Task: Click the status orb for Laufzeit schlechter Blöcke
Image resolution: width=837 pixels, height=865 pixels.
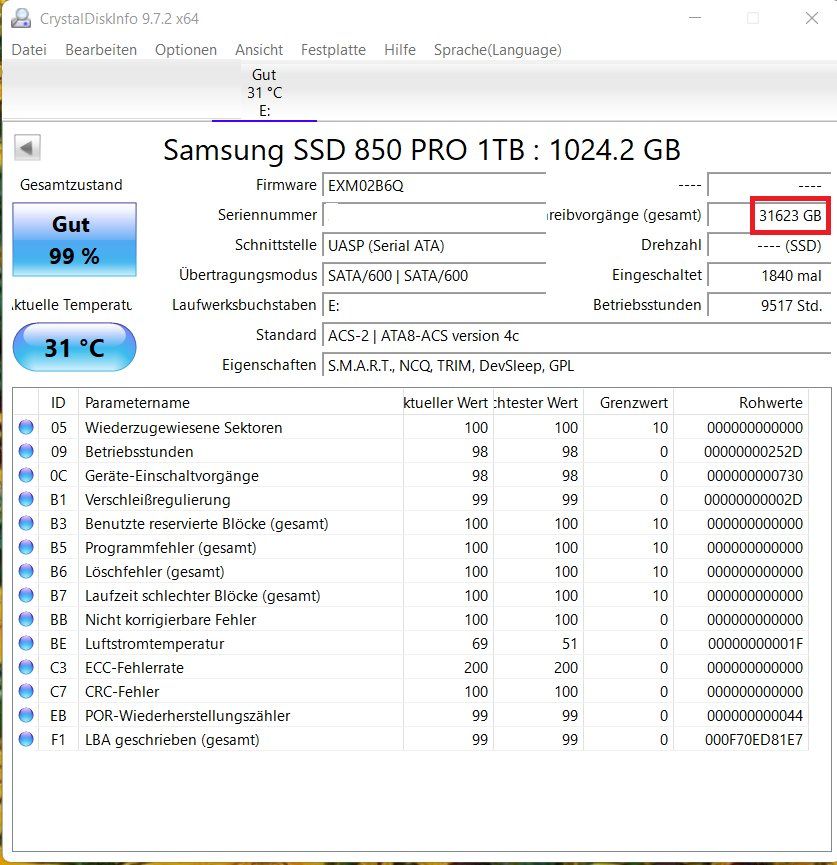Action: tap(26, 595)
